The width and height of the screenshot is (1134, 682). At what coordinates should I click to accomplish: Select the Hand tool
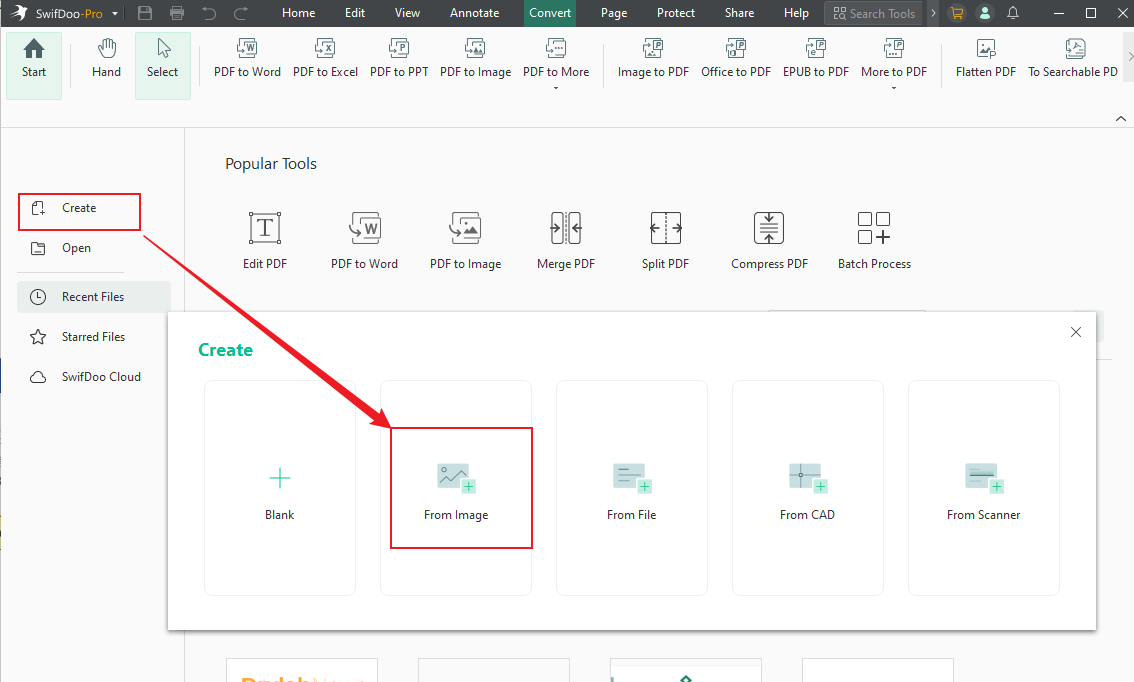point(105,60)
